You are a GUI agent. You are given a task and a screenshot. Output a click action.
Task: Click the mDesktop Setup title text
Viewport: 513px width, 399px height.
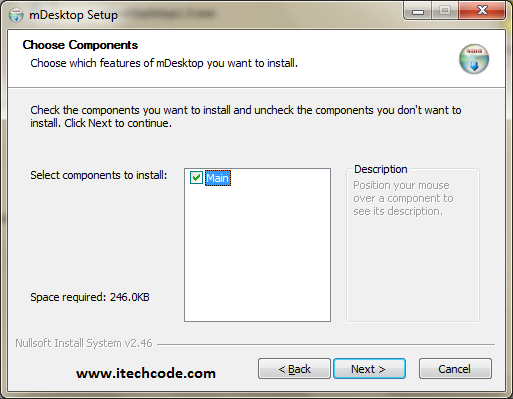point(73,15)
